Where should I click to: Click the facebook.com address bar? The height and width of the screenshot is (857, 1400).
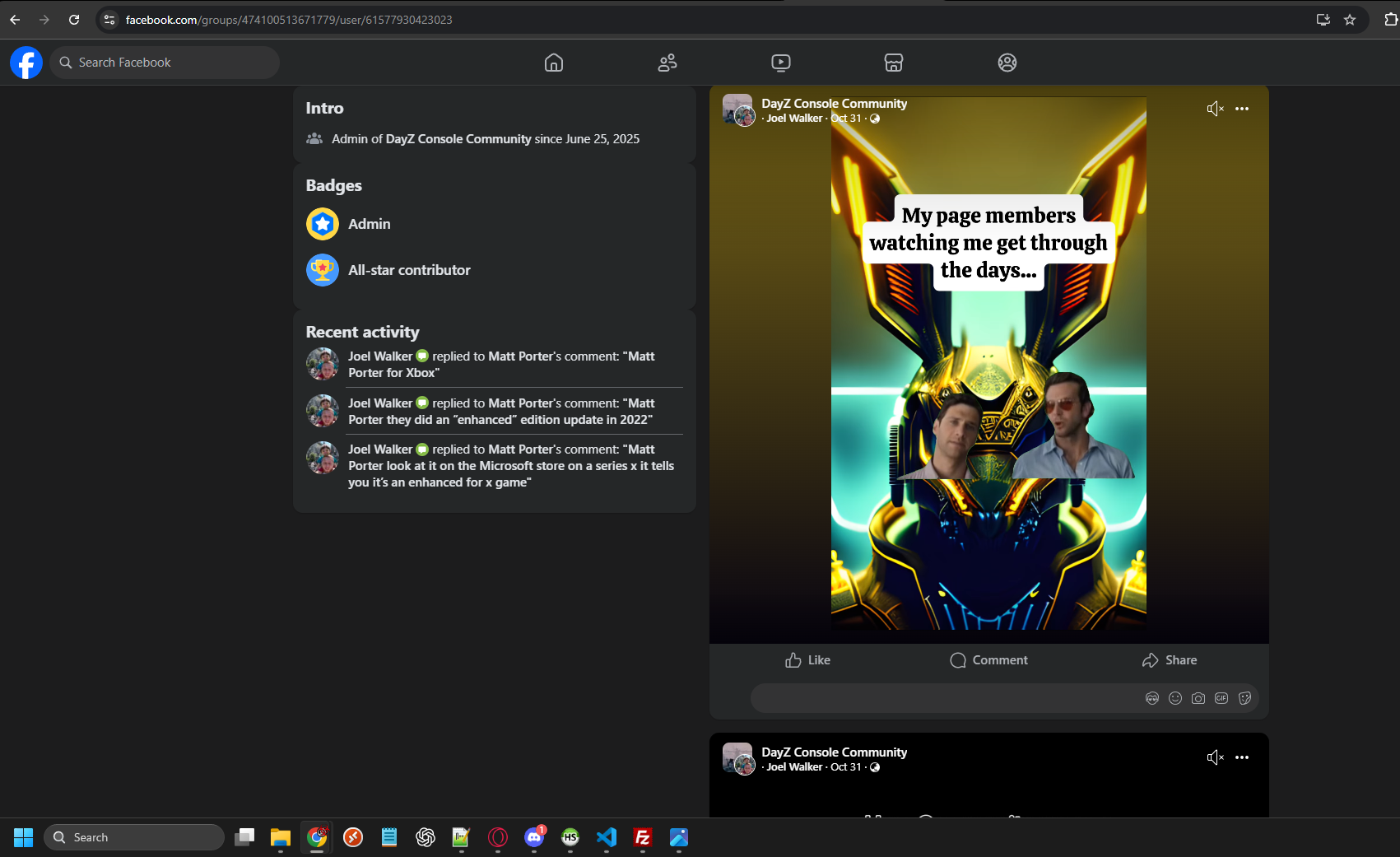[x=708, y=20]
